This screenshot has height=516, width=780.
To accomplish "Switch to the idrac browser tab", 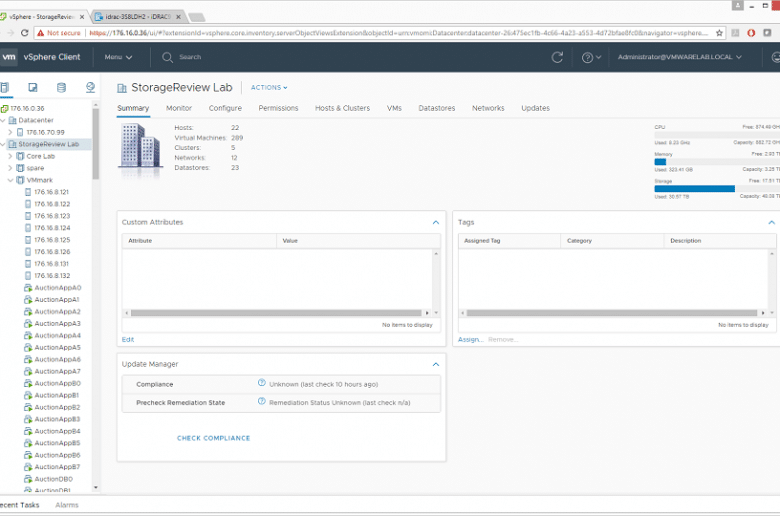I will (138, 16).
